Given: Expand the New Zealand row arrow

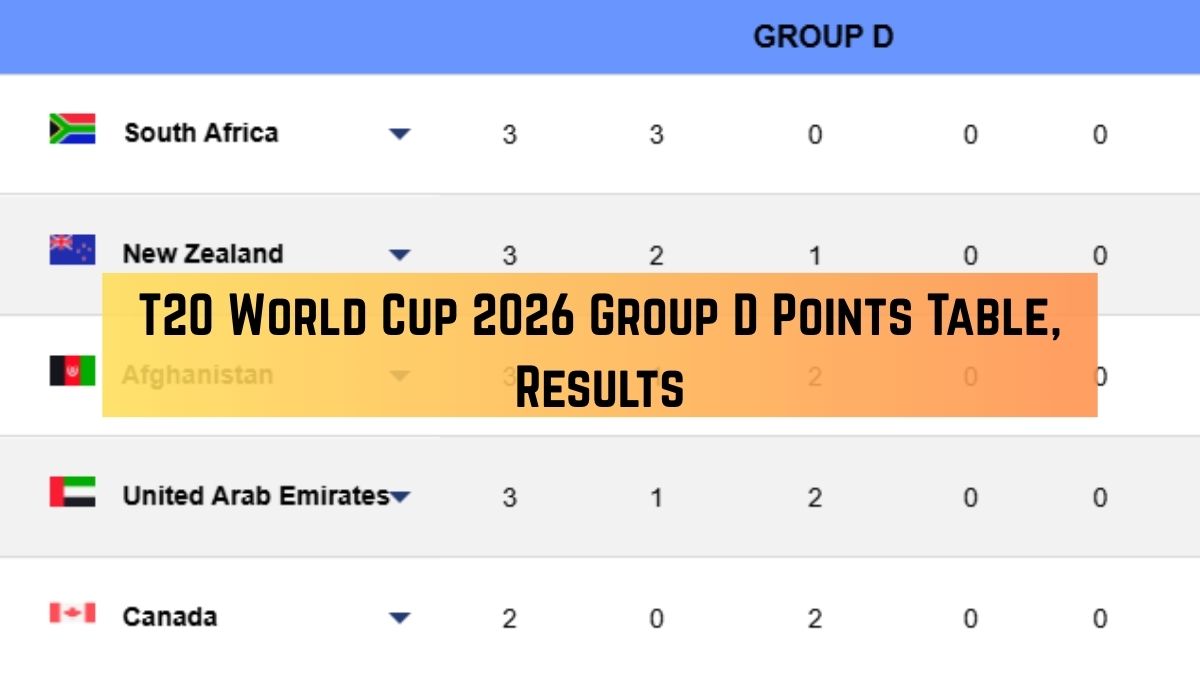Looking at the screenshot, I should pos(400,255).
